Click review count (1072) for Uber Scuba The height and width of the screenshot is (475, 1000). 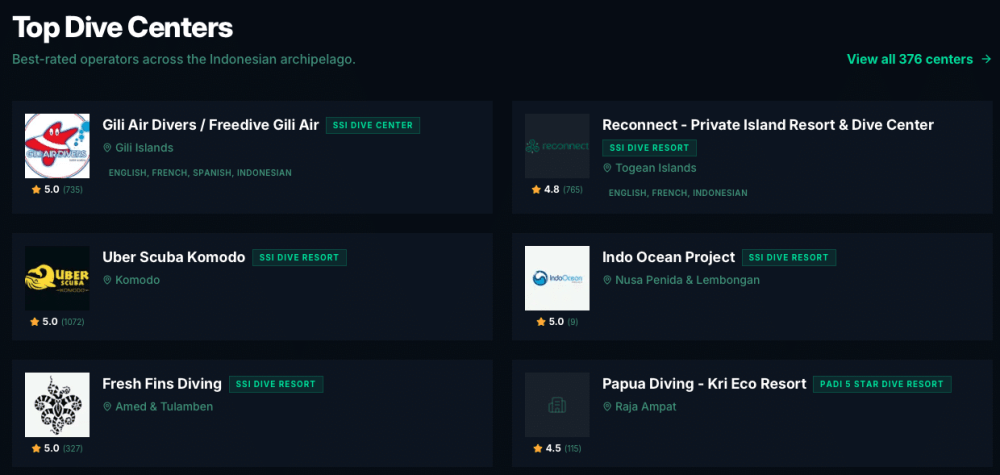tap(73, 322)
